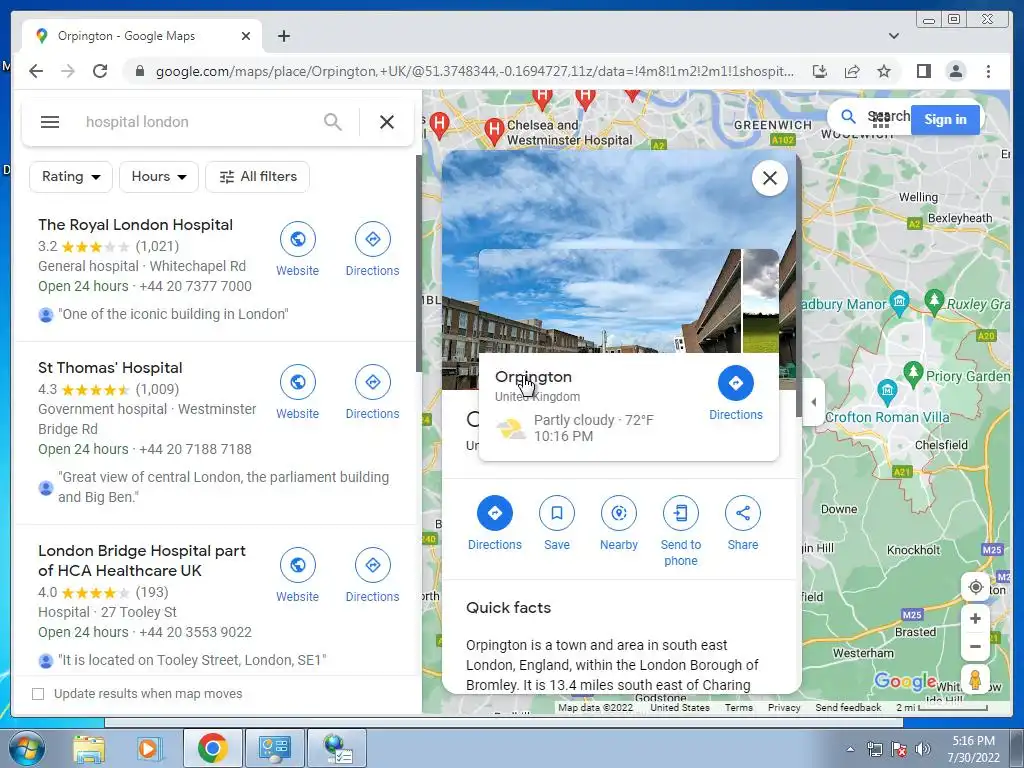
Task: Close the Orpington place card
Action: click(770, 178)
